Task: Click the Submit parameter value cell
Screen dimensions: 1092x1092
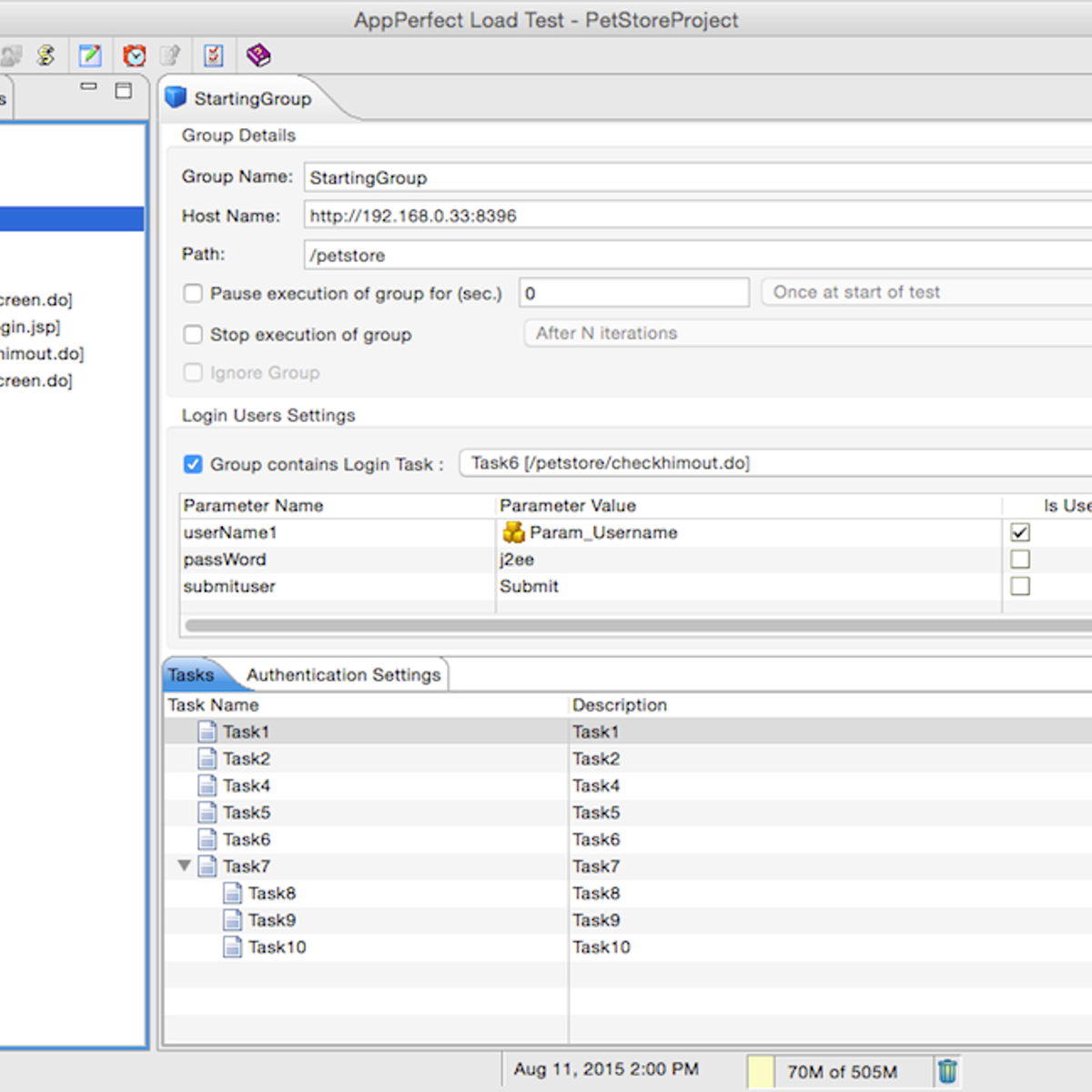Action: click(748, 587)
